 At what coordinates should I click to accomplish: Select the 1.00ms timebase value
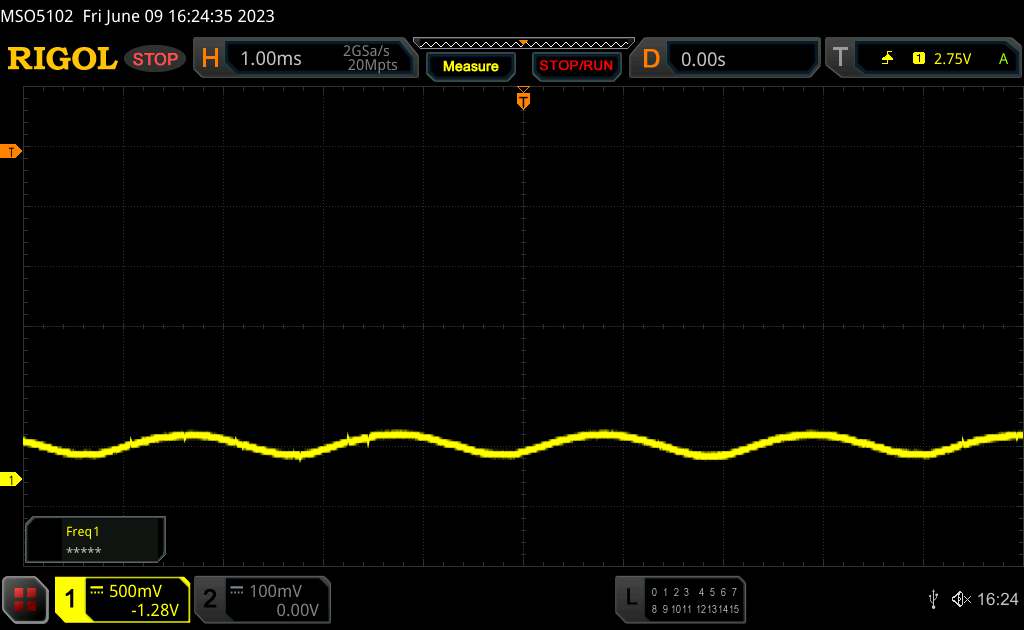271,59
